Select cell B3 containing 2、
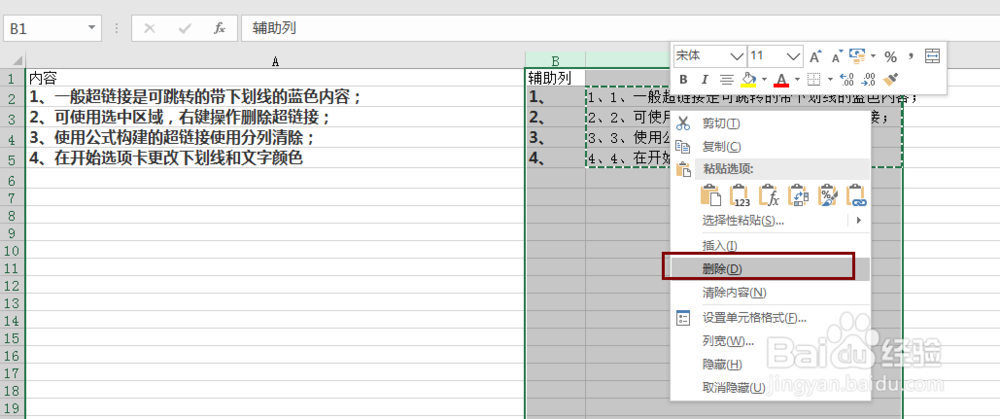Viewport: 1000px width, 419px height. 555,117
